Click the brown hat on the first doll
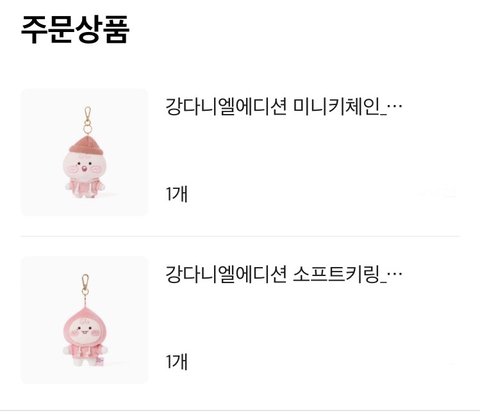The width and height of the screenshot is (480, 415). click(87, 144)
